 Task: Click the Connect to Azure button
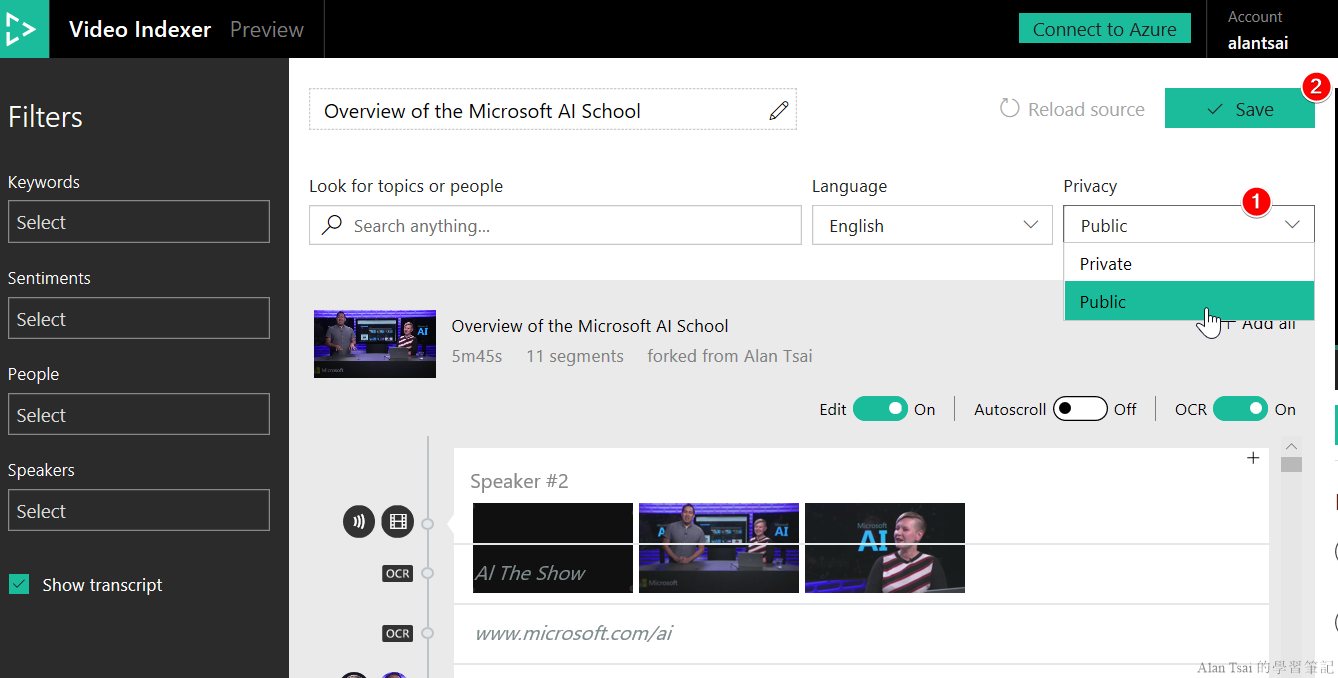pos(1105,29)
